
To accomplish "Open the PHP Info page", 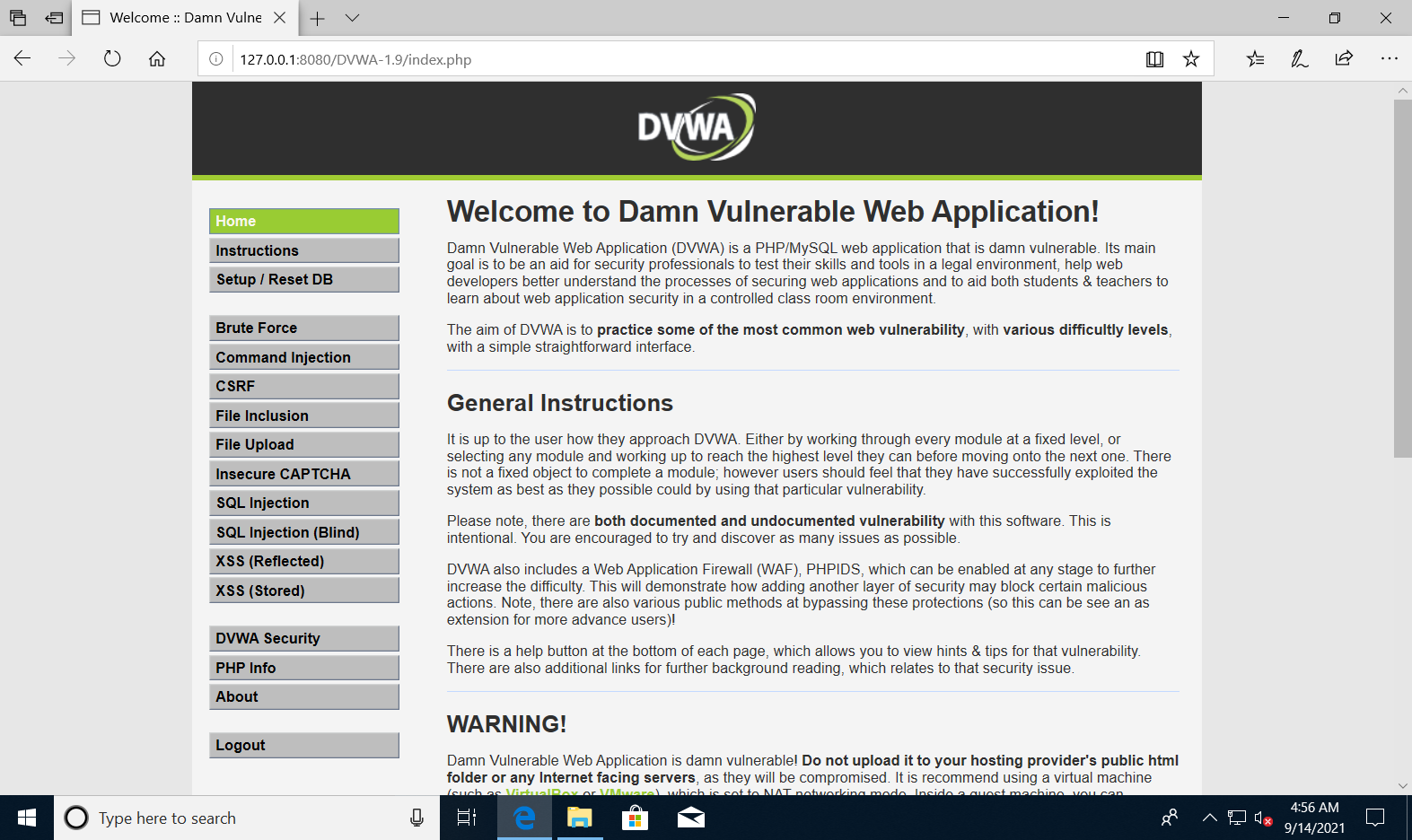I will (x=304, y=668).
